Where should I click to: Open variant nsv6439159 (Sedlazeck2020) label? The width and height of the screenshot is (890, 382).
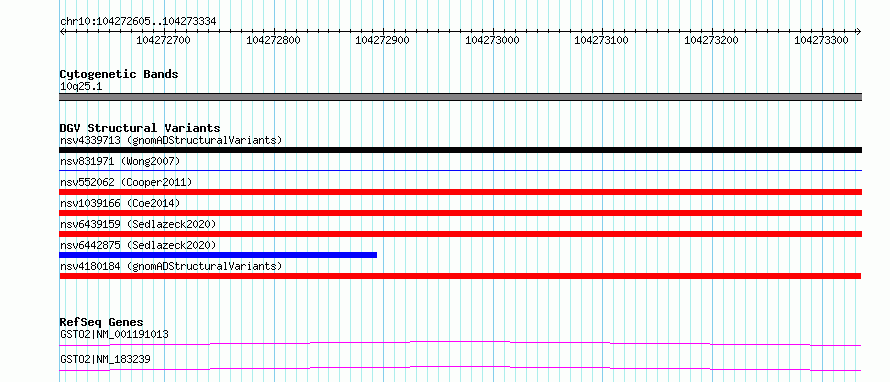pos(138,224)
